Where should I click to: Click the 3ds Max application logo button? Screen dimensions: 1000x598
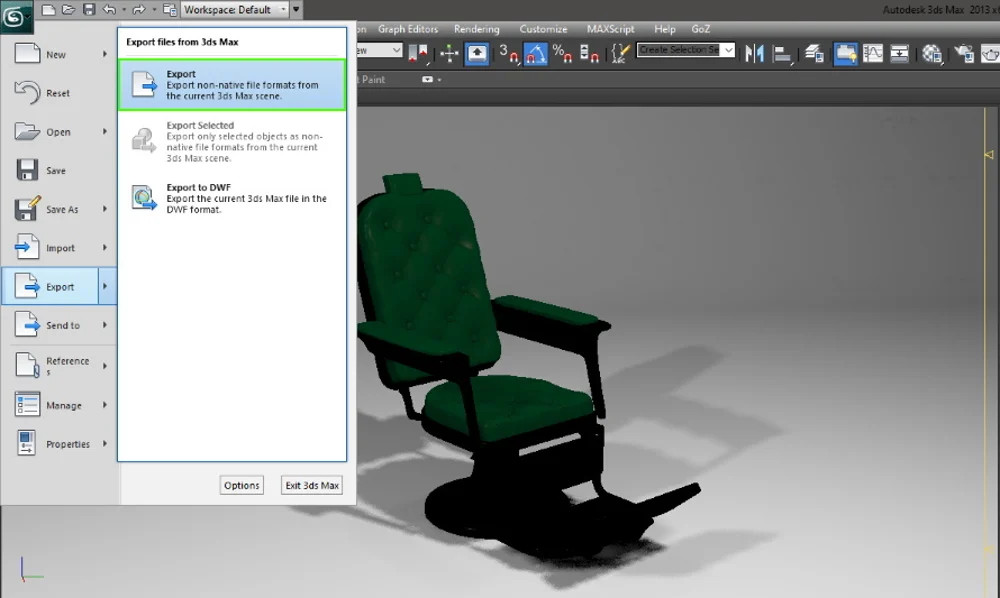[17, 17]
